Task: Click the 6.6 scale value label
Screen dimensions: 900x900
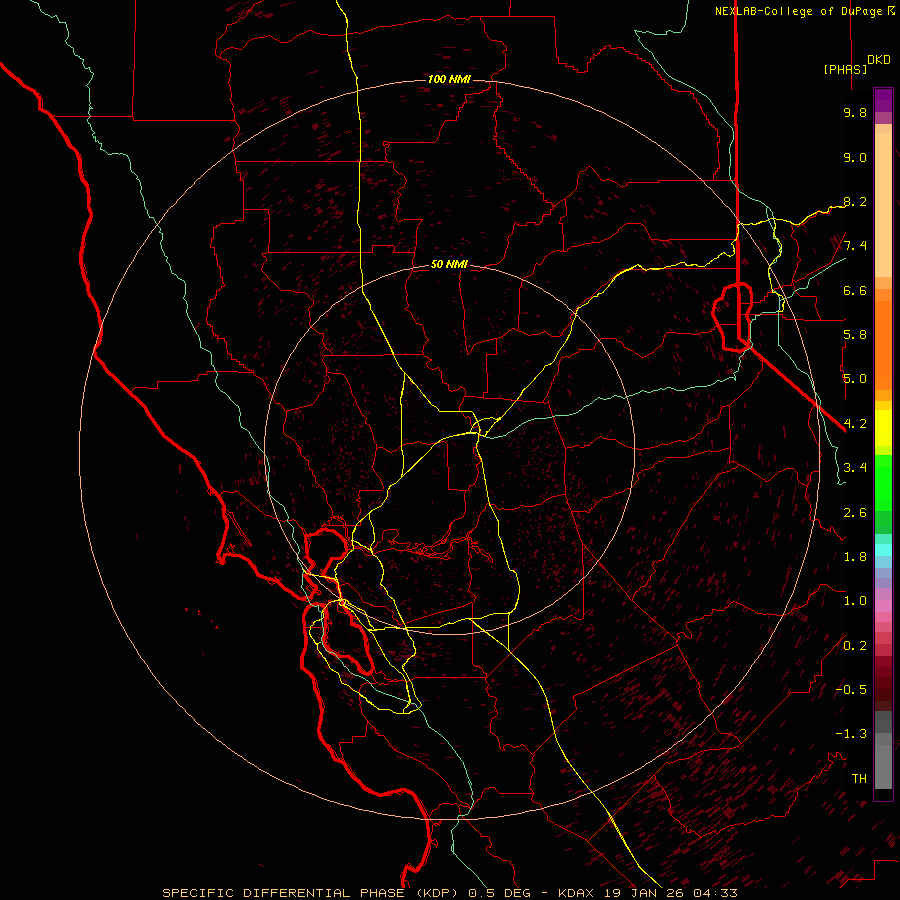Action: point(855,290)
